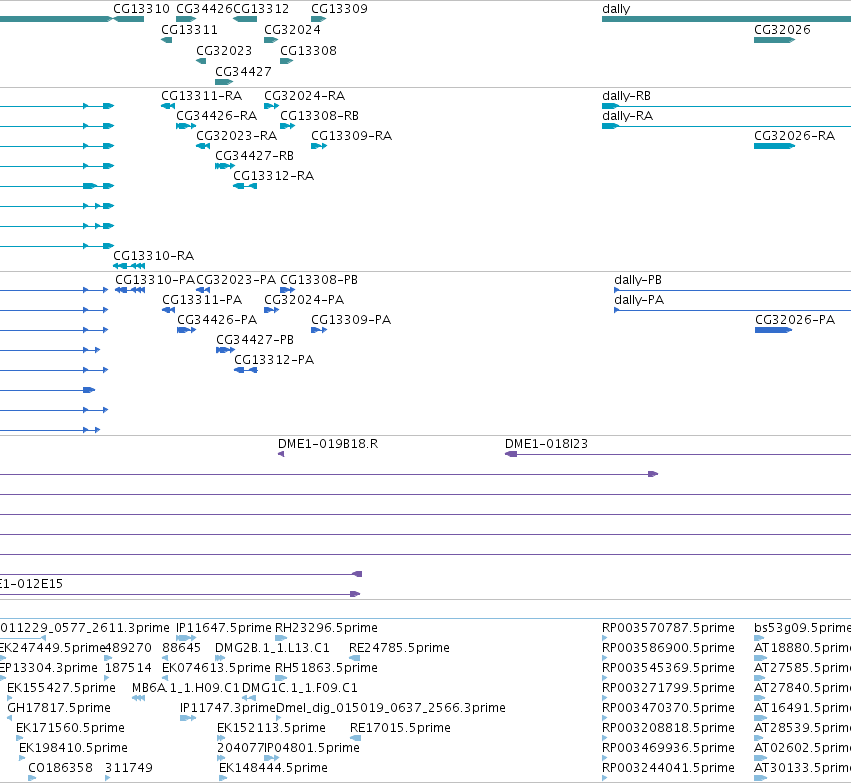Select the CG13308-RB transcript label
Screen dimensions: 851x783
319,116
